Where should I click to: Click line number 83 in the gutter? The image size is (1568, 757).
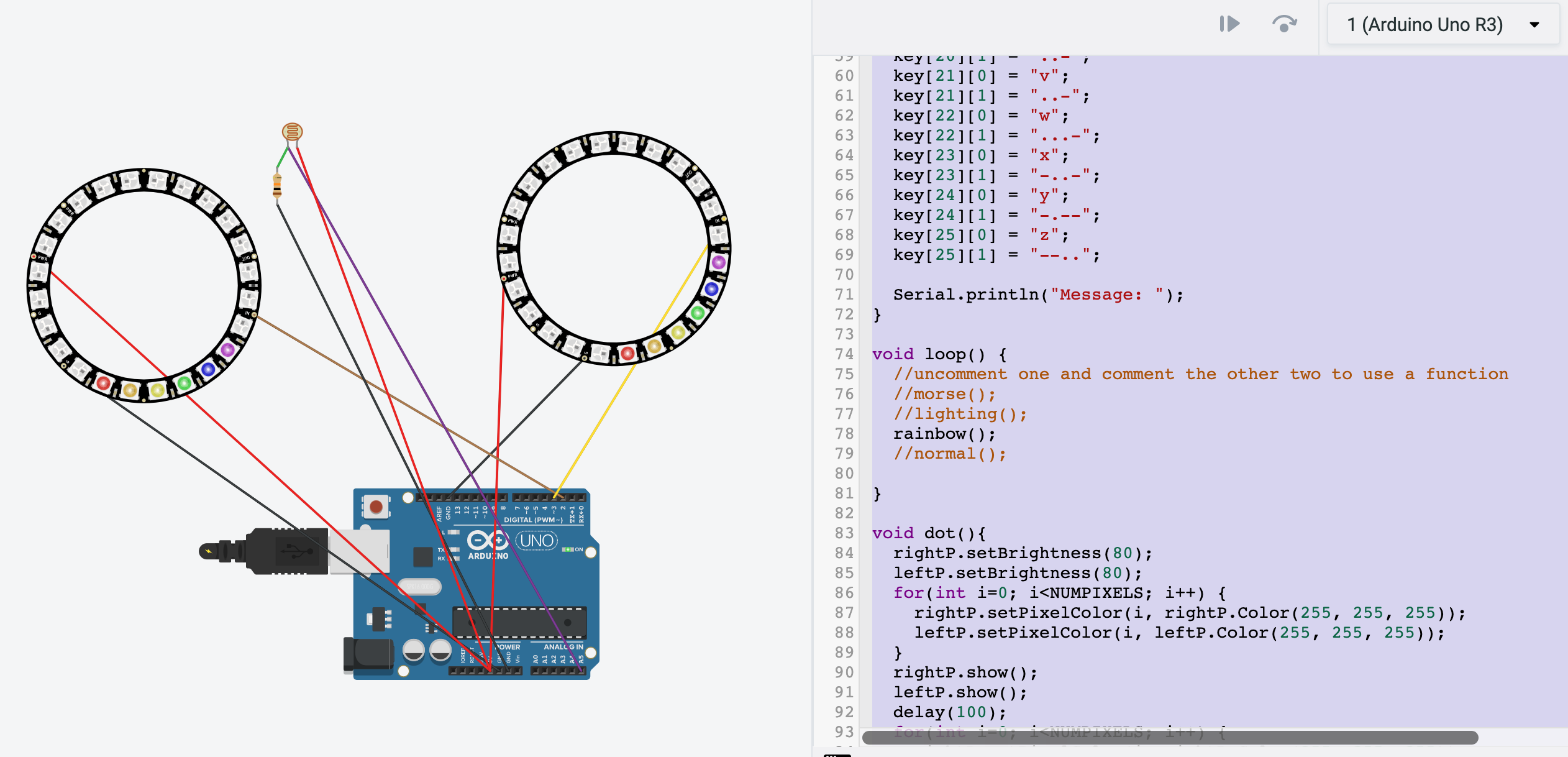[844, 533]
